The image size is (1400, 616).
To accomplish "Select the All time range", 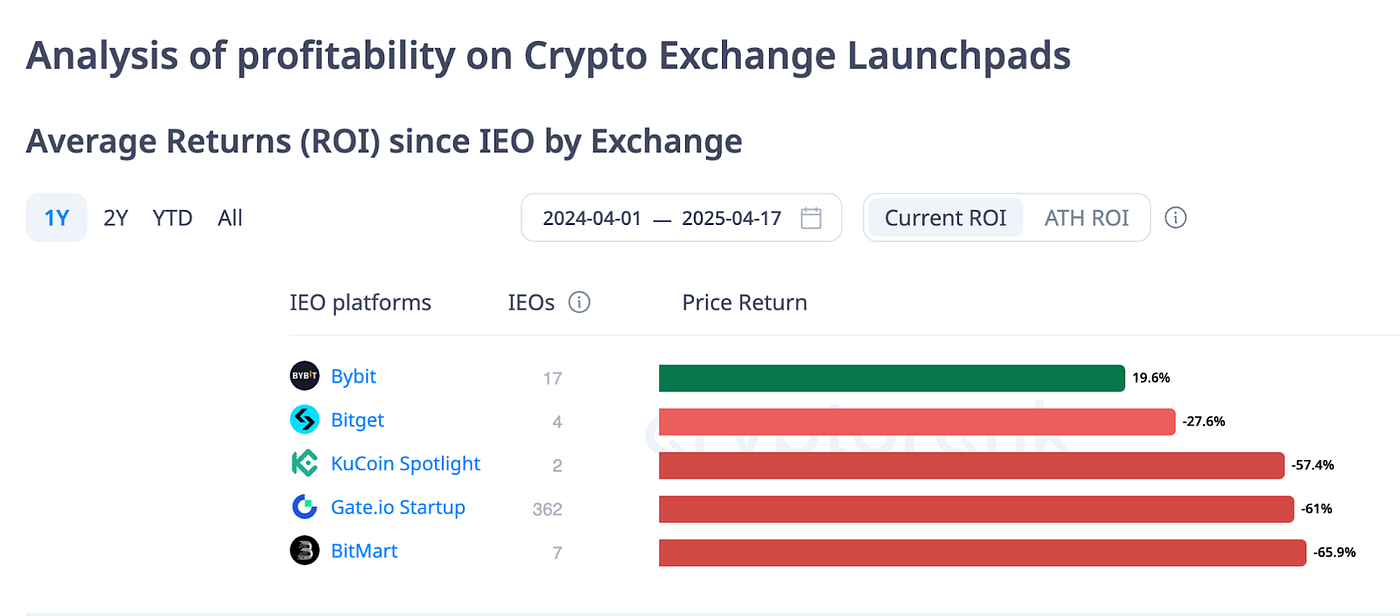I will click(x=230, y=218).
